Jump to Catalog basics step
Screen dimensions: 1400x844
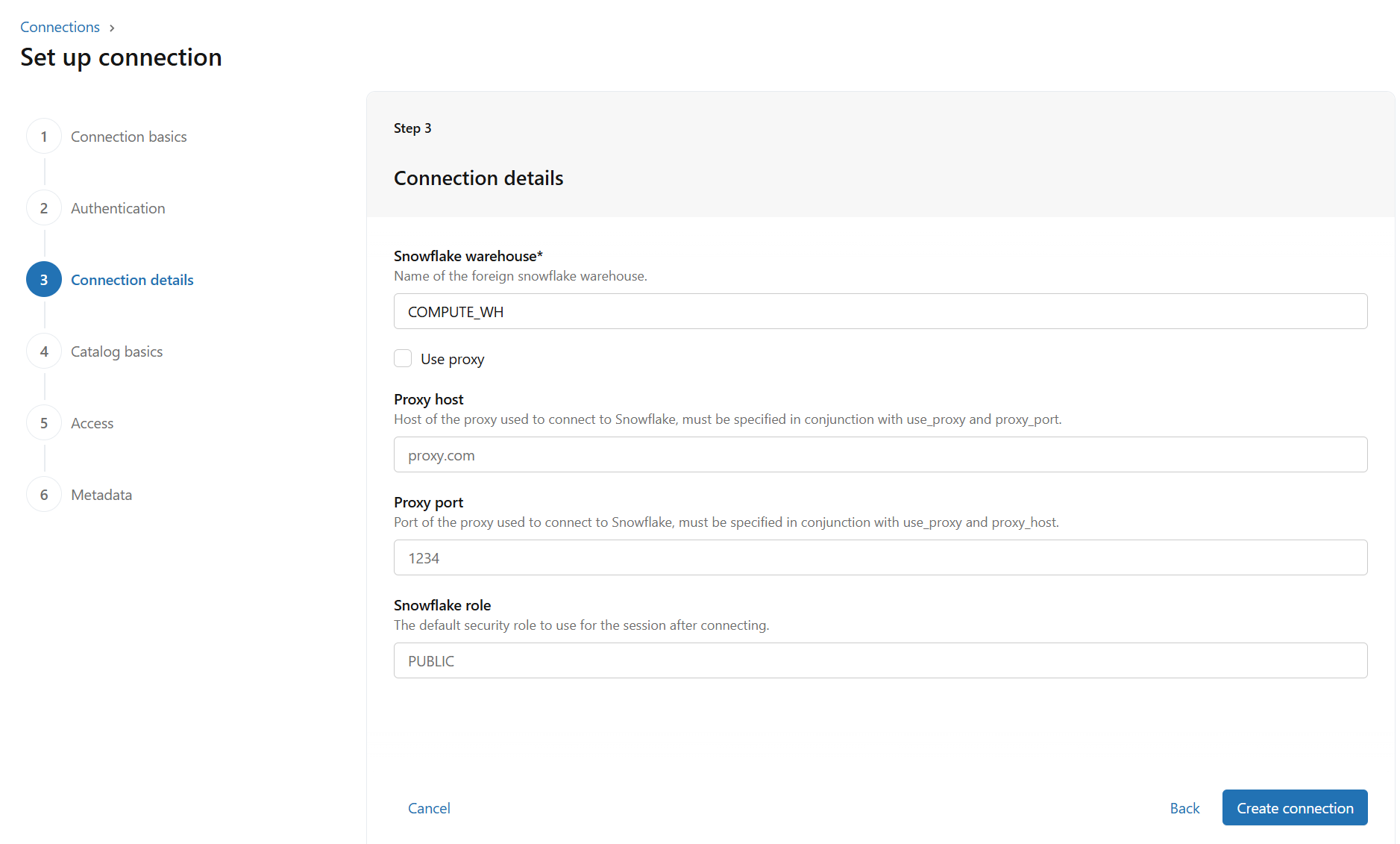(x=116, y=351)
